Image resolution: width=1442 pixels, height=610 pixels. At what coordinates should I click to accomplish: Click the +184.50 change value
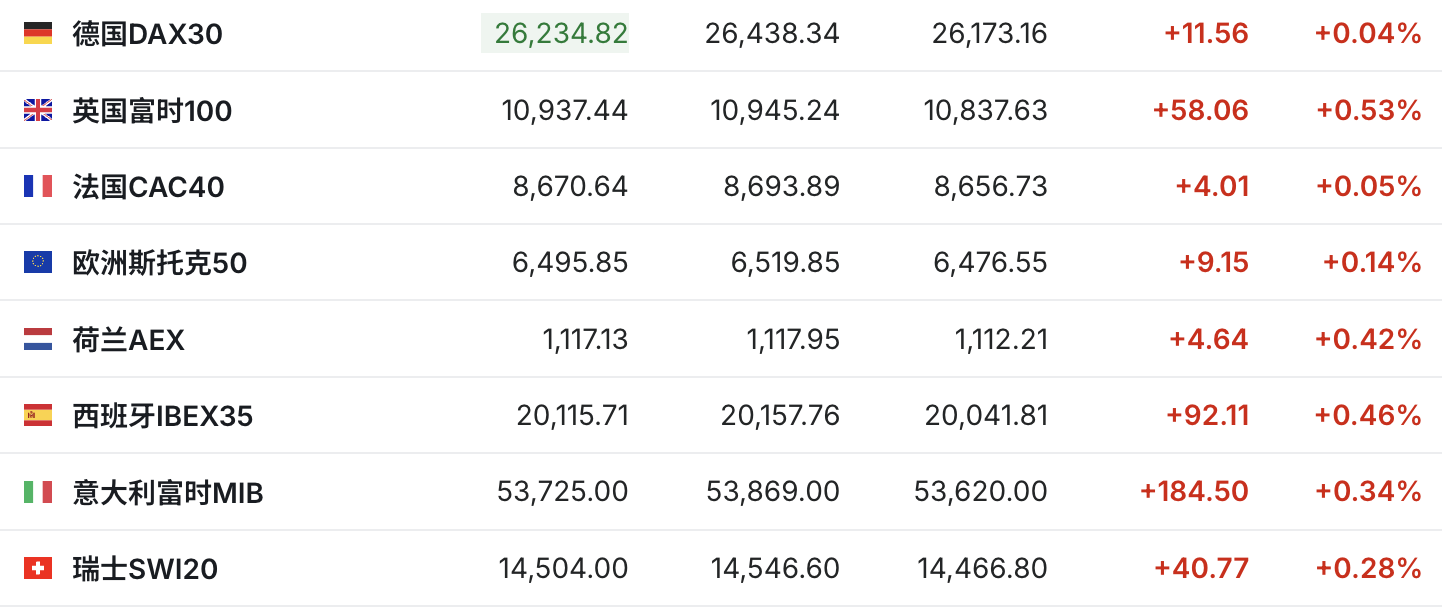coord(1194,492)
